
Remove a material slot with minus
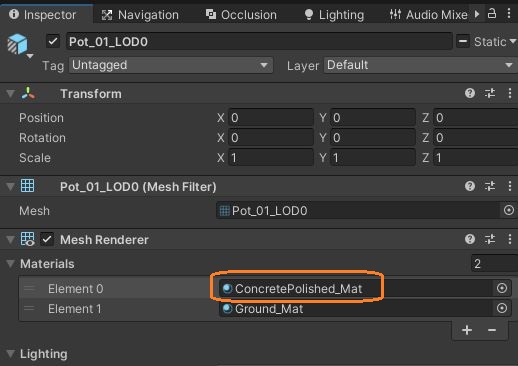[x=492, y=330]
